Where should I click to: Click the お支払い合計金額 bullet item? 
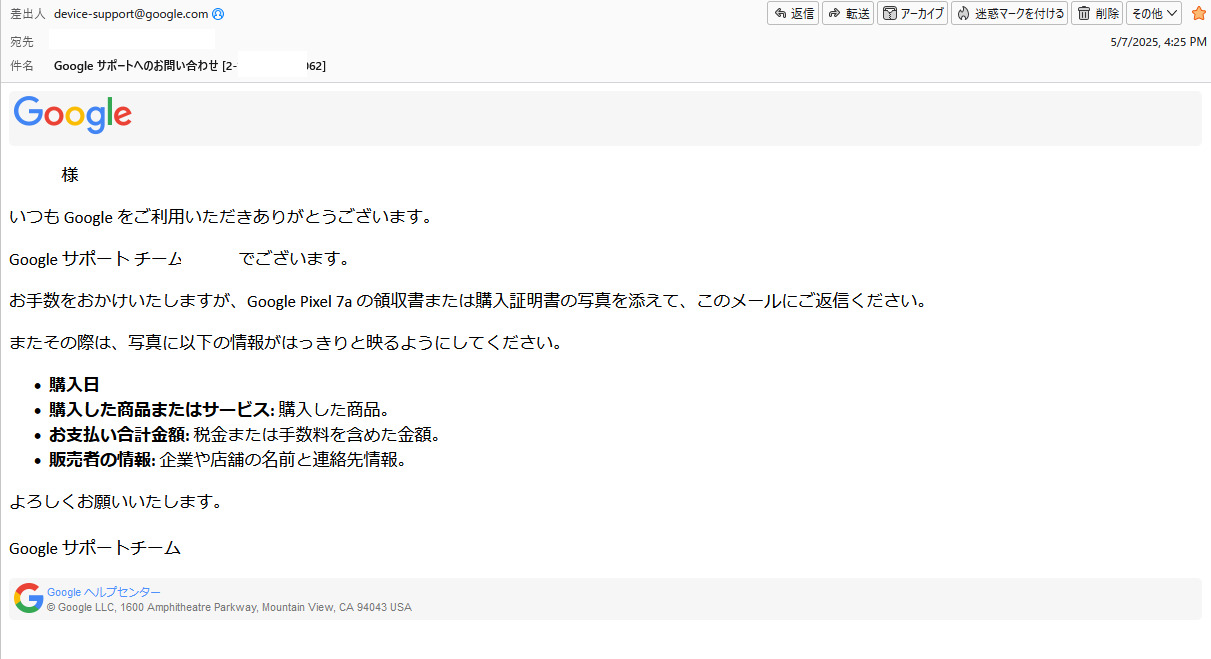pyautogui.click(x=118, y=435)
